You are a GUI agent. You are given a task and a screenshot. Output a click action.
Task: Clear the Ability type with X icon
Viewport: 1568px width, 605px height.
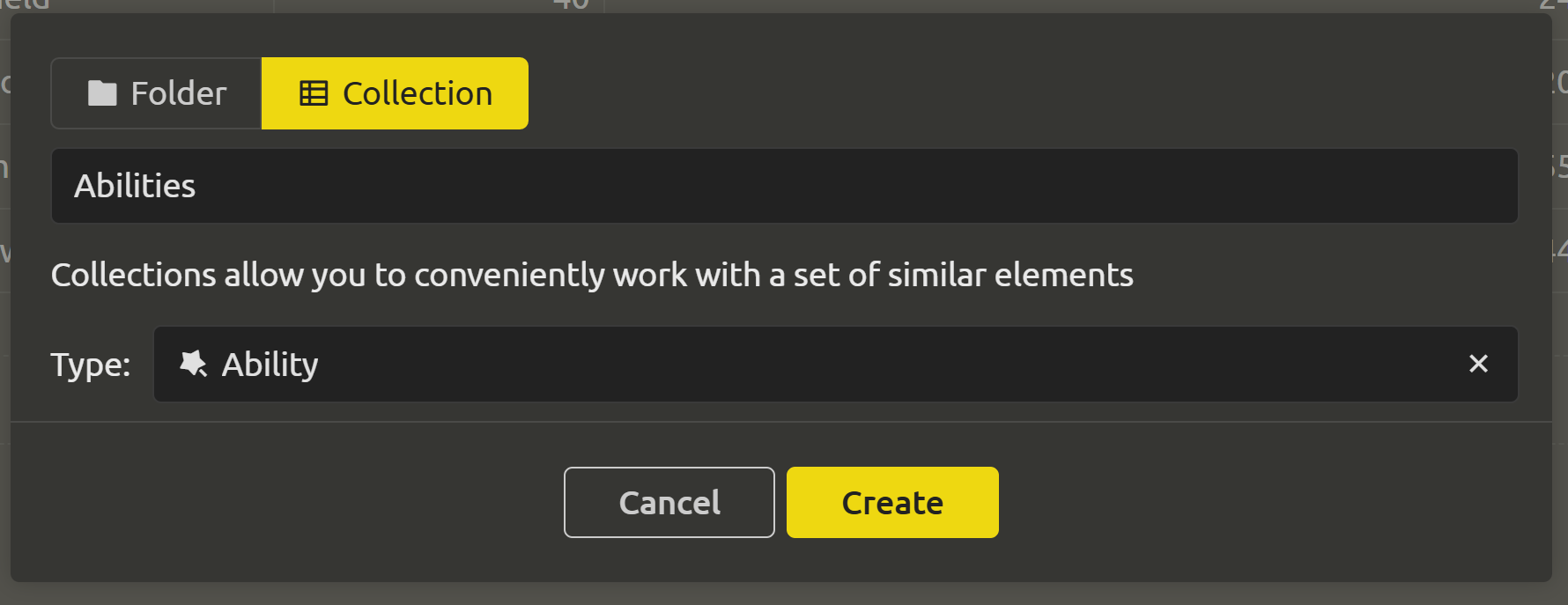[x=1478, y=364]
